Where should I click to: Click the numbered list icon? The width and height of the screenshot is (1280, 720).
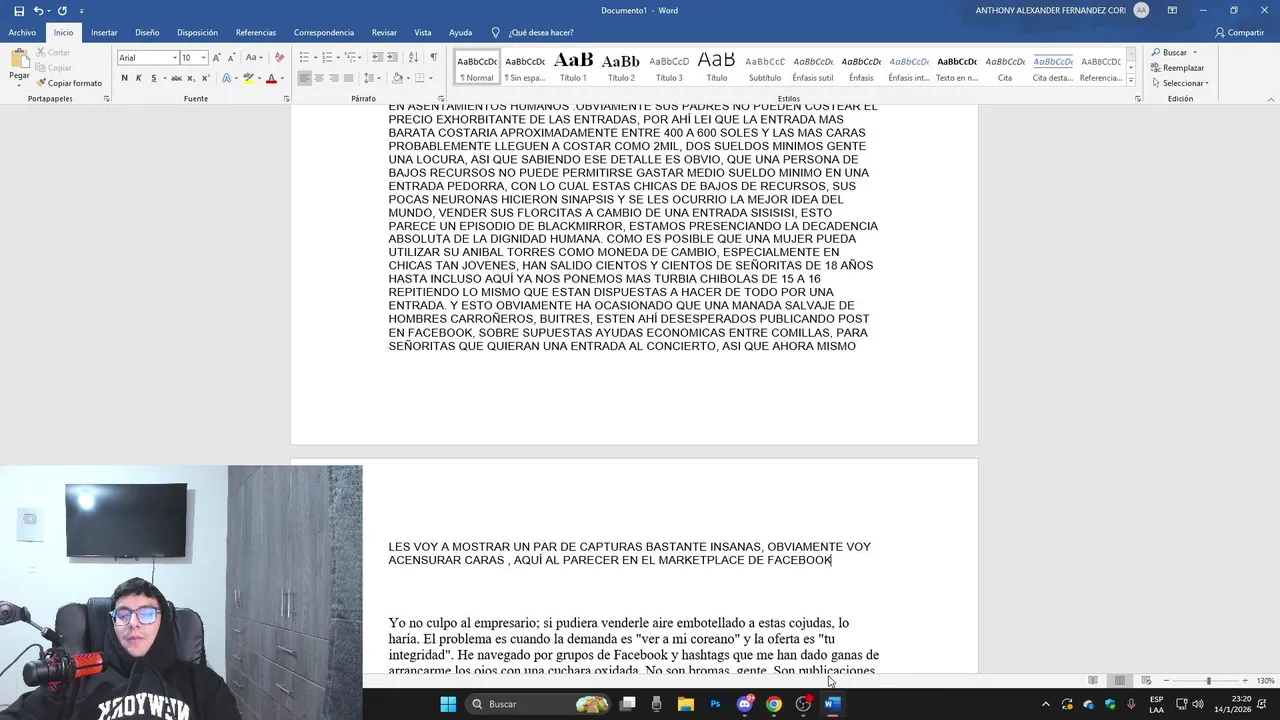(329, 58)
